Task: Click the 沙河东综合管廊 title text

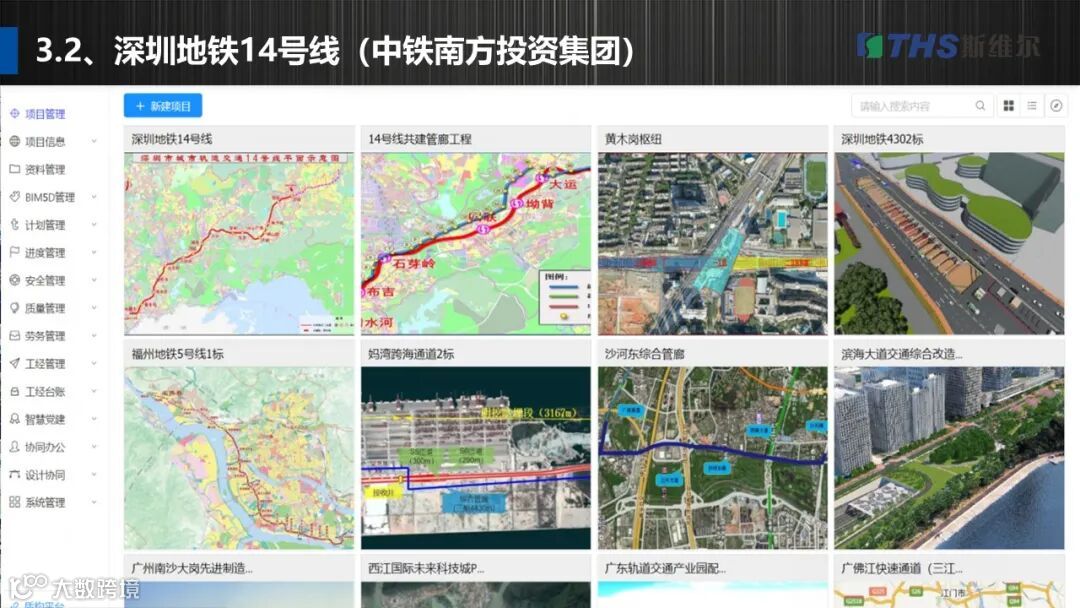Action: tap(644, 353)
